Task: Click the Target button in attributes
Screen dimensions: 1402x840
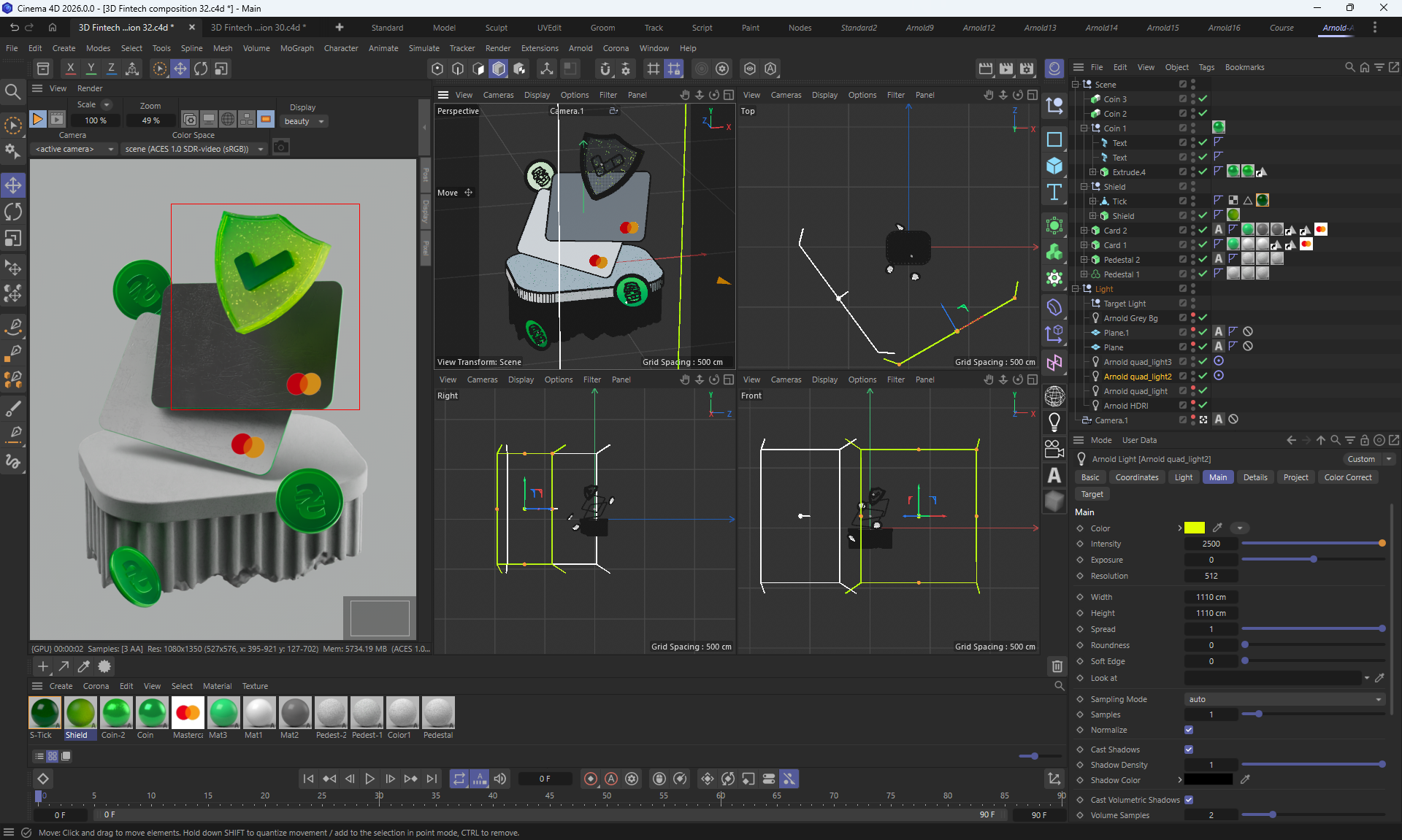Action: click(1092, 494)
